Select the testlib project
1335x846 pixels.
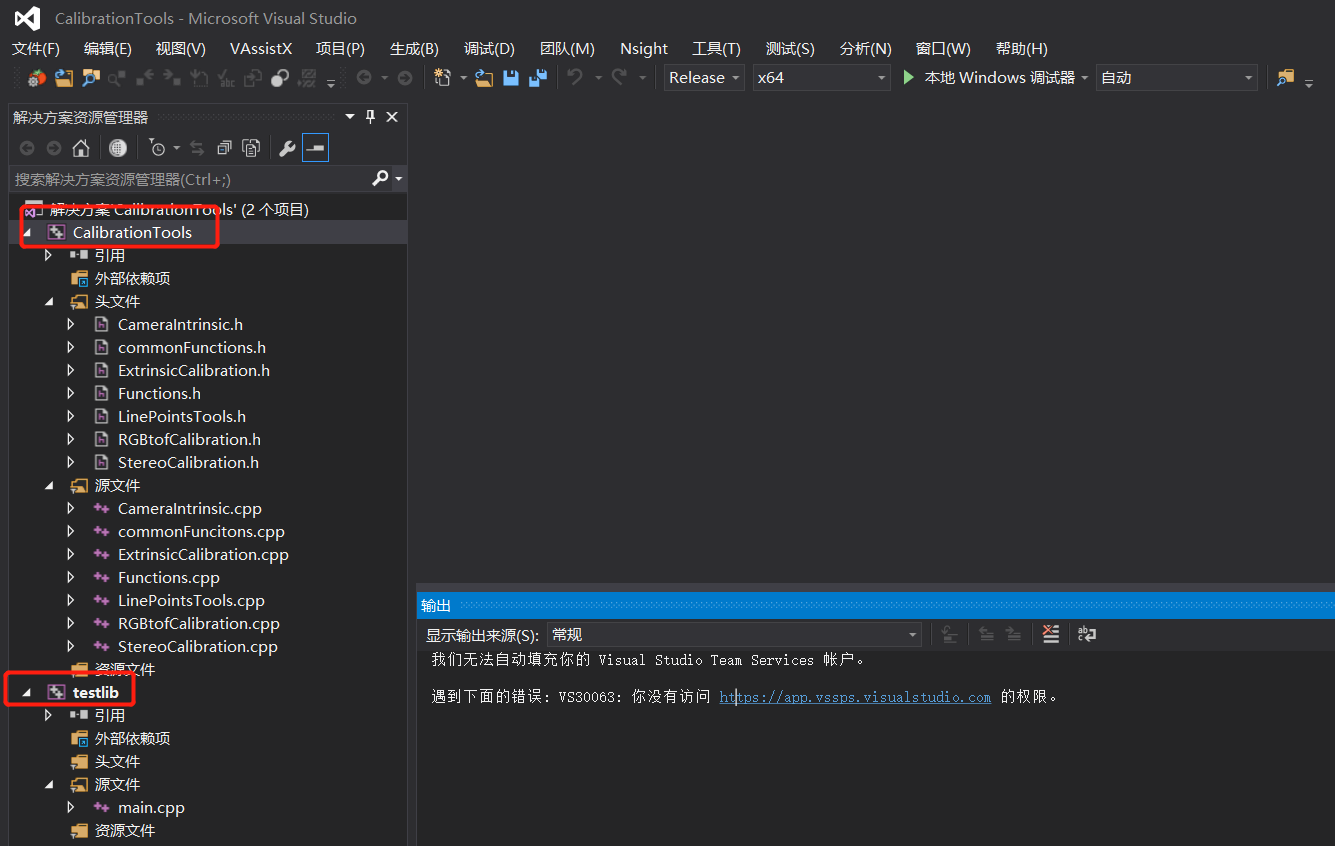[x=96, y=692]
